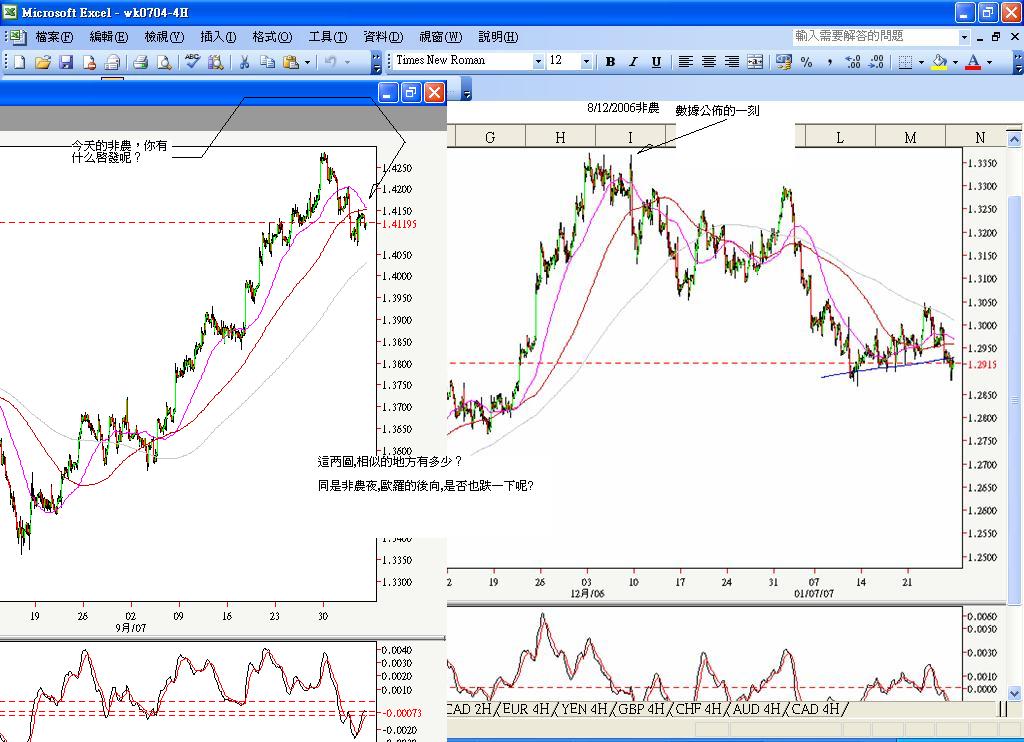This screenshot has width=1024, height=742.
Task: Expand the Borders dropdown arrow
Action: (921, 62)
